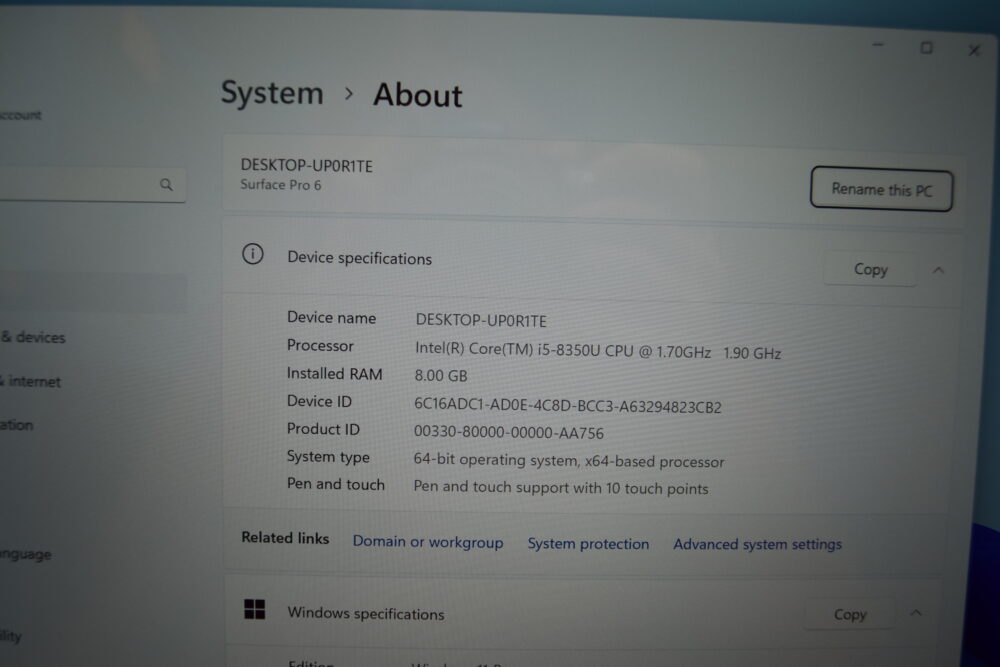Focus the settings search field
The width and height of the screenshot is (1000, 667).
(92, 184)
